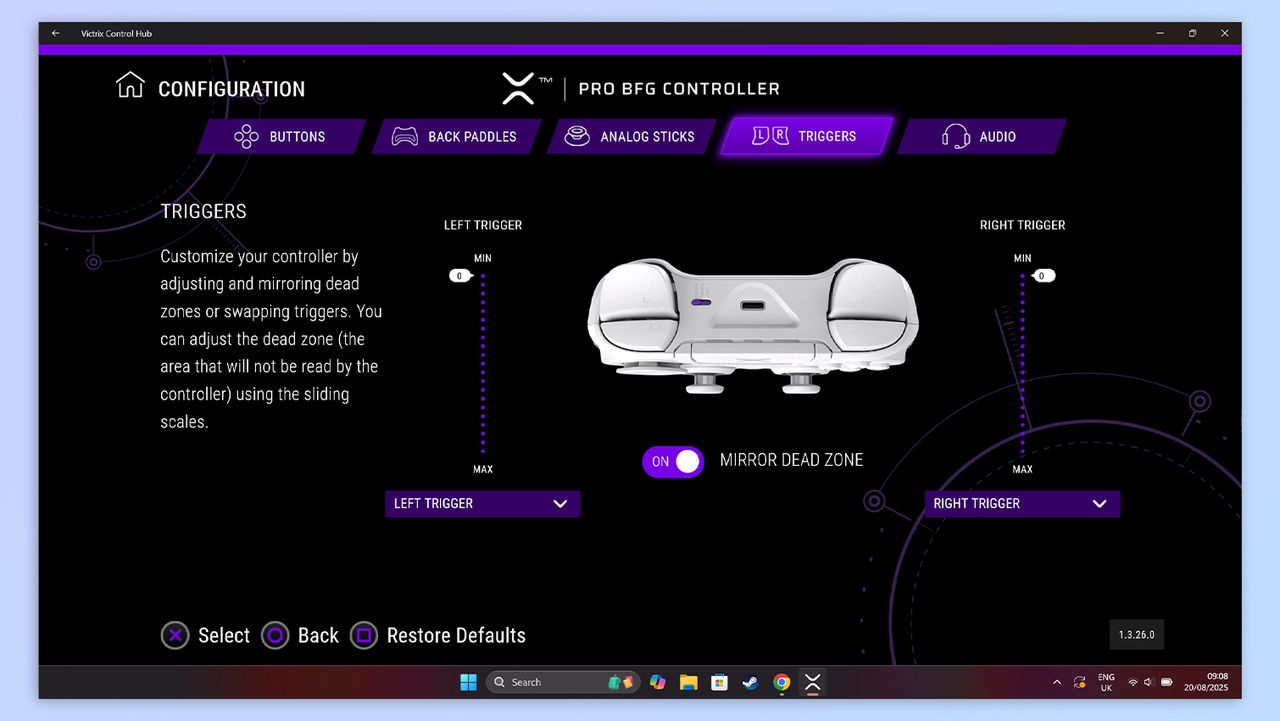This screenshot has width=1280, height=721.
Task: Click the volume icon in system tray
Action: pyautogui.click(x=1149, y=682)
